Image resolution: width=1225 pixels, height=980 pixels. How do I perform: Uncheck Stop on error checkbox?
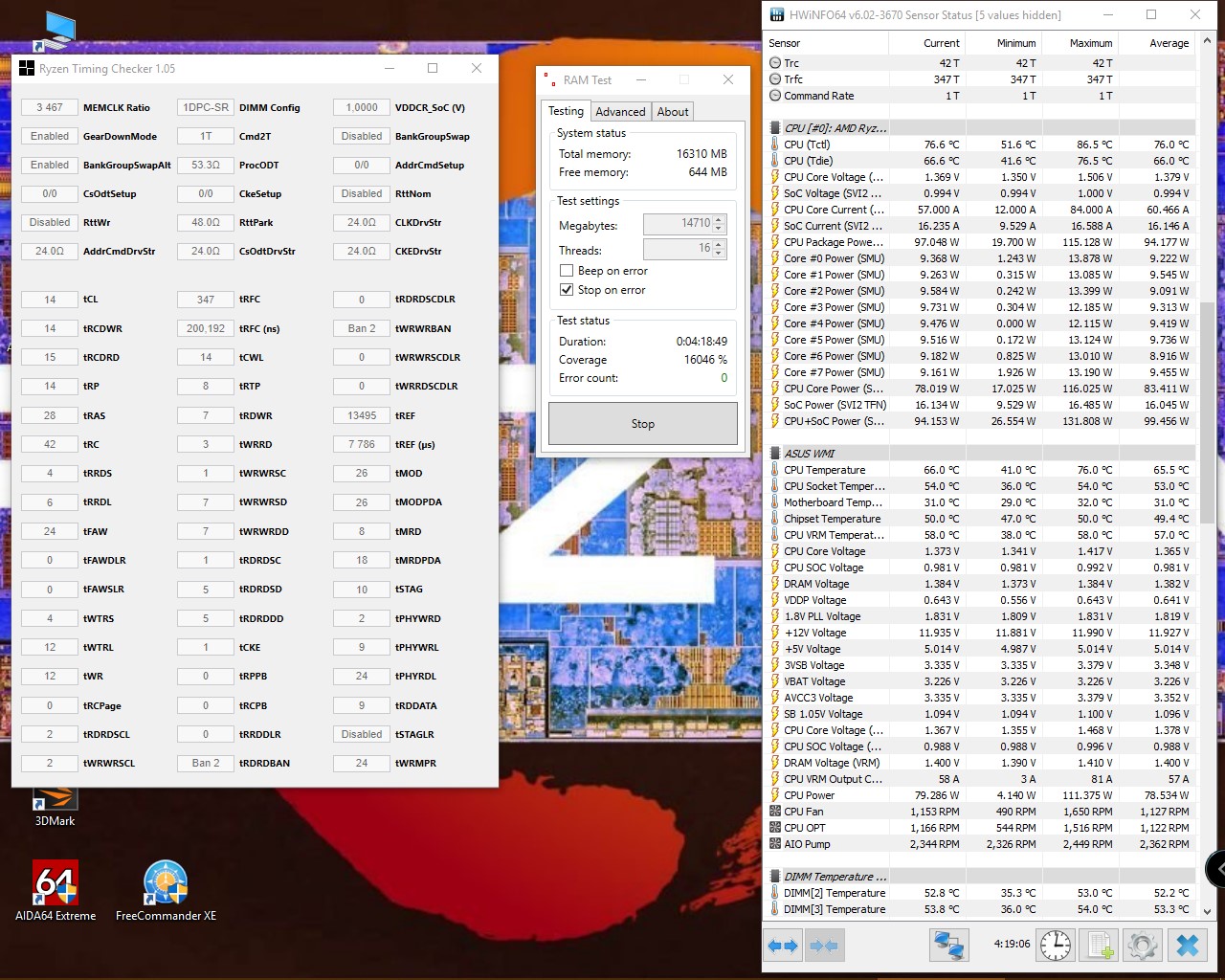(567, 290)
